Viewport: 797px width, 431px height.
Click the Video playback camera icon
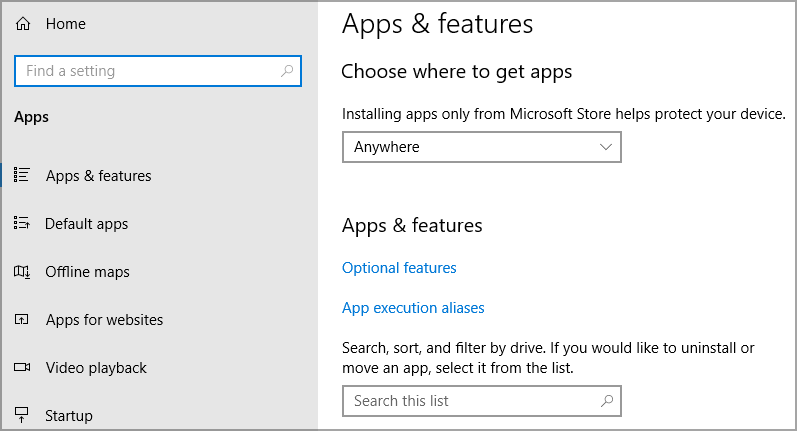[22, 367]
